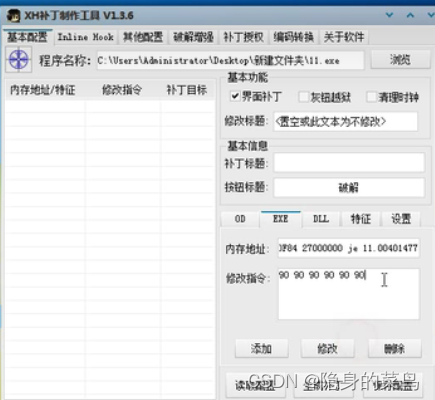Click the 按钮标题 field containing 破解
Screen dimensions: 435x400
coord(349,188)
